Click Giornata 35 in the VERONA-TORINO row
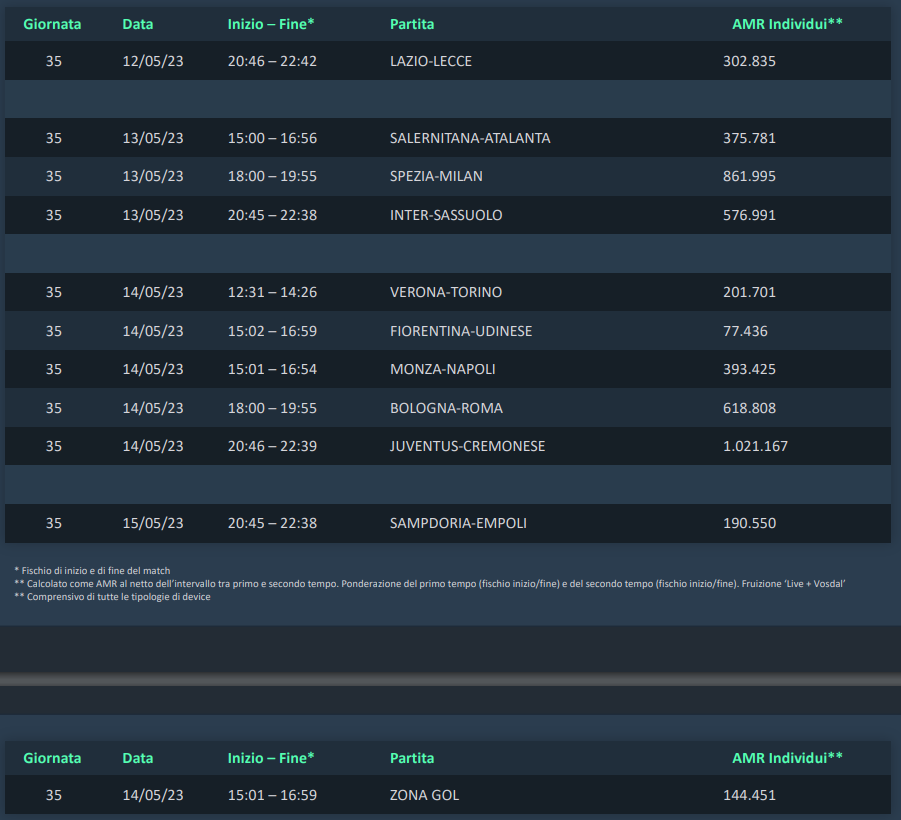Viewport: 901px width, 820px height. point(53,292)
